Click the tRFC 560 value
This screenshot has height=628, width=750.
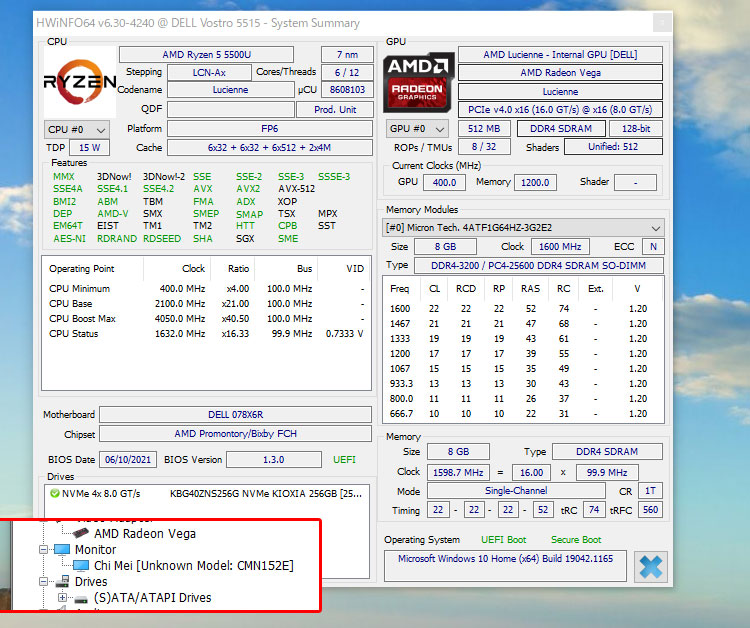651,510
